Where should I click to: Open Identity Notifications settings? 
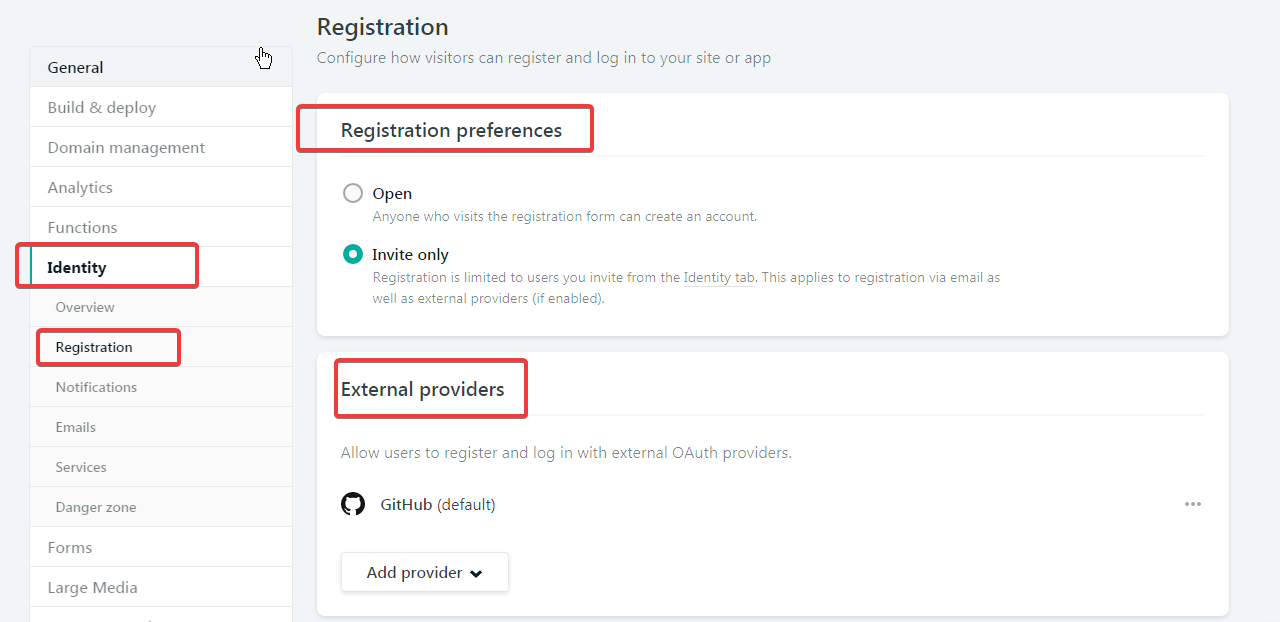(161, 387)
